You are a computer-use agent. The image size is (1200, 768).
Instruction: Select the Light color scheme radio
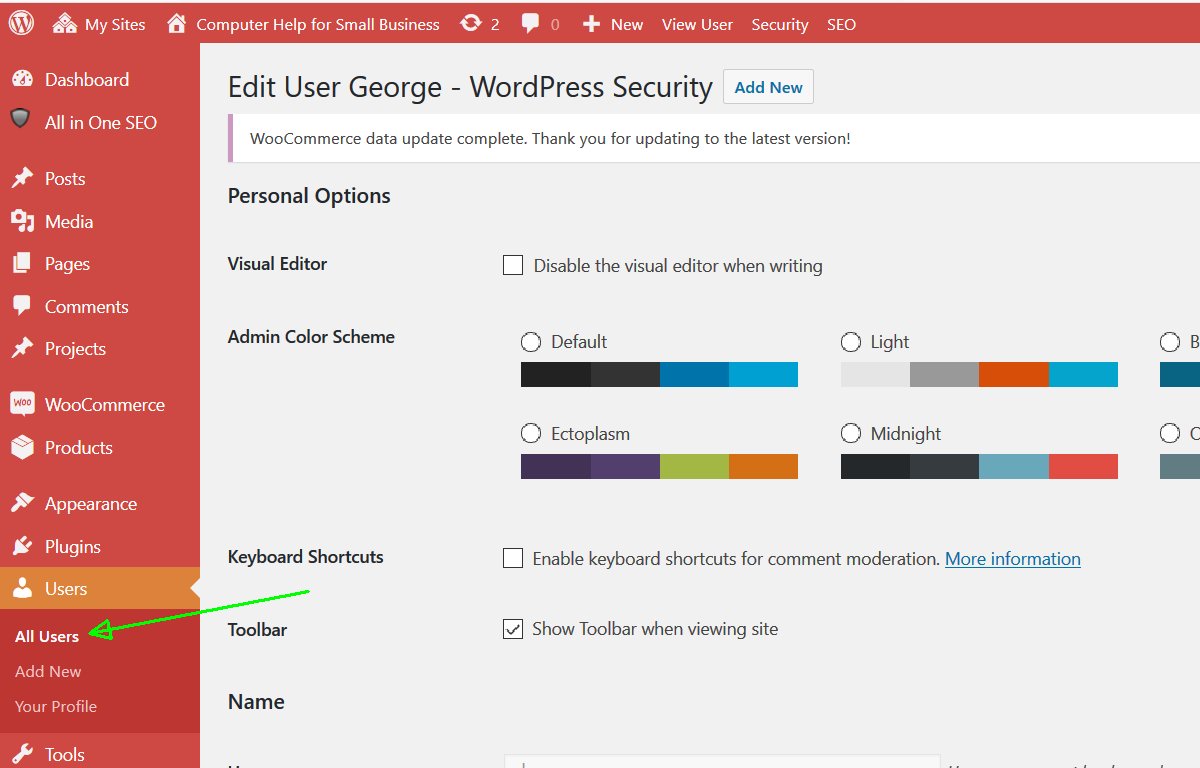pyautogui.click(x=851, y=342)
